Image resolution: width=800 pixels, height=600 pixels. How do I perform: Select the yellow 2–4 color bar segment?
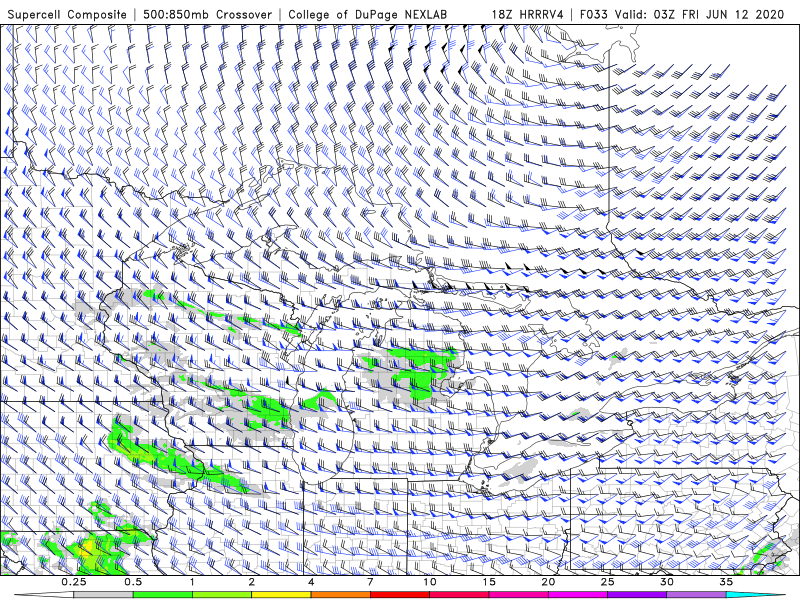pos(281,595)
